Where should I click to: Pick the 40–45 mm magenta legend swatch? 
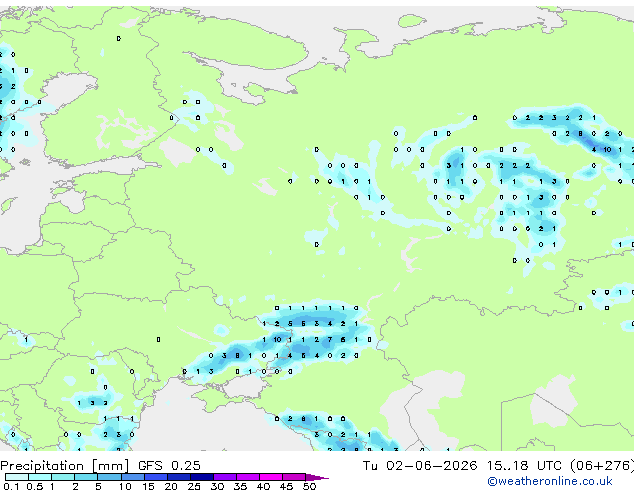coord(271,477)
